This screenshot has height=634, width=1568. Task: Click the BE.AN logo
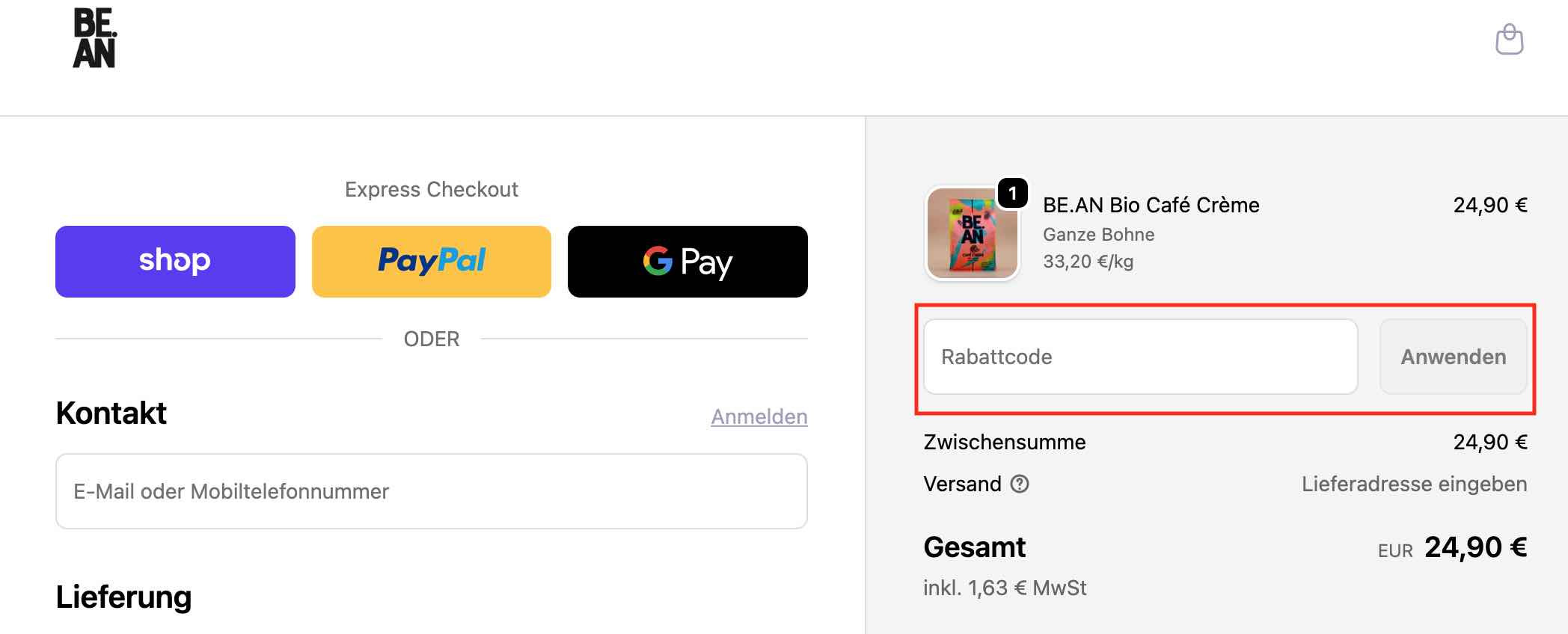point(94,39)
